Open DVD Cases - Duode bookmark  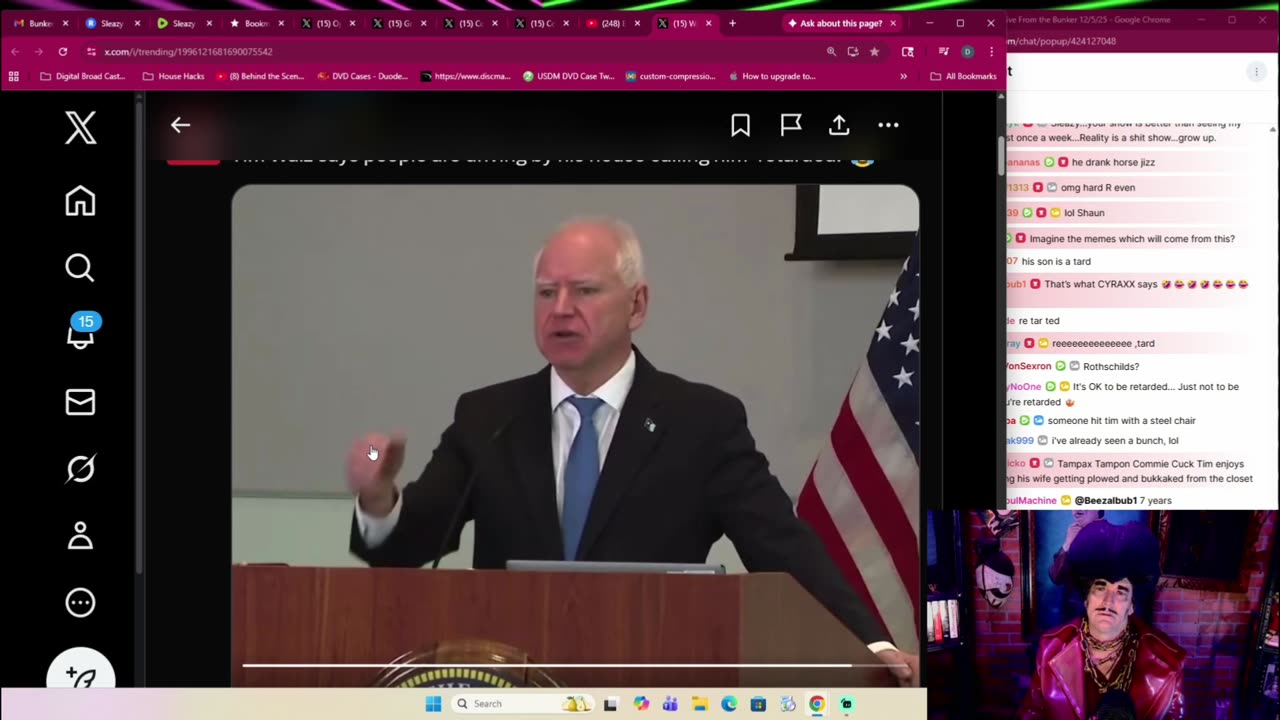(363, 76)
